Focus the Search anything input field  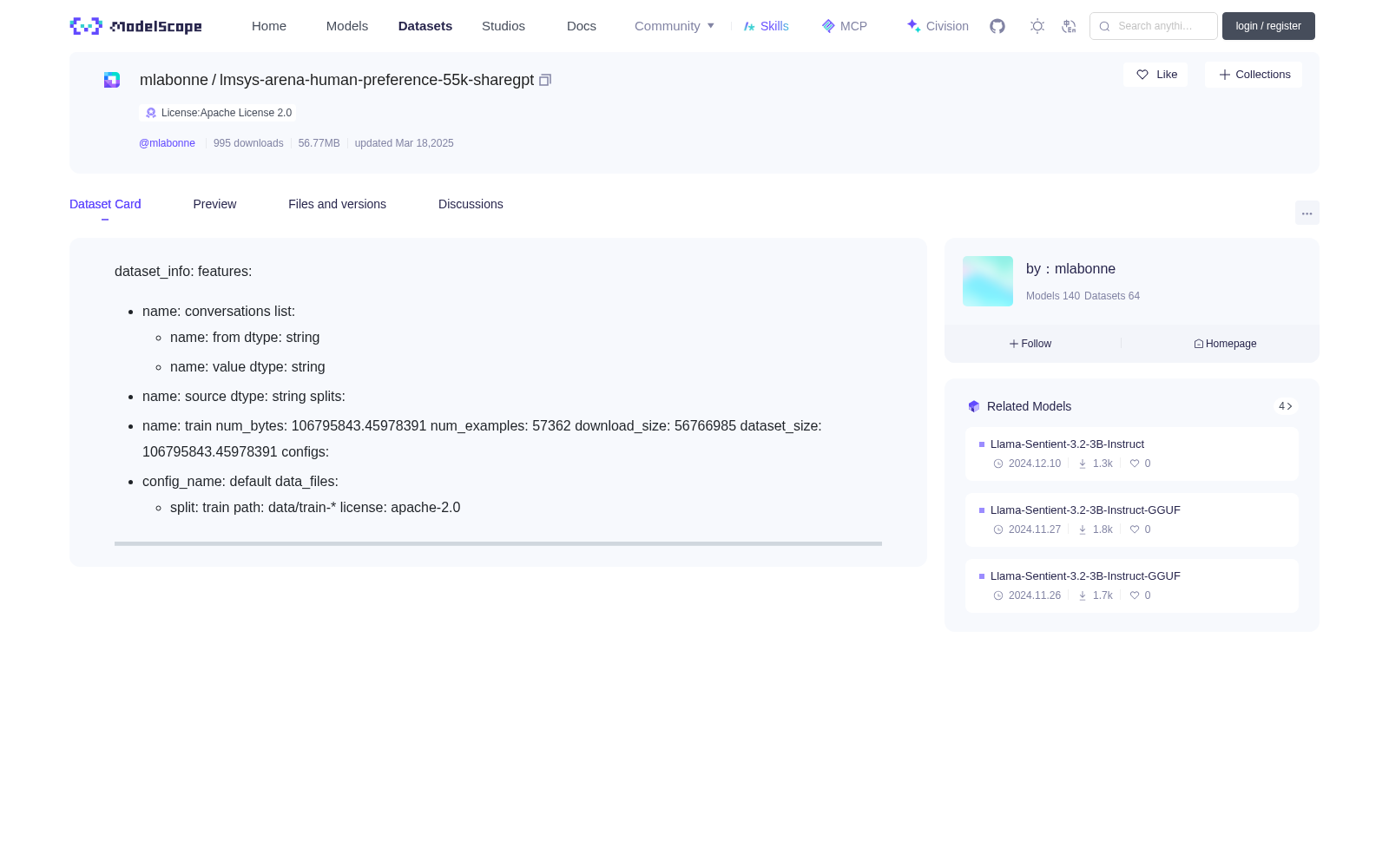(1154, 26)
